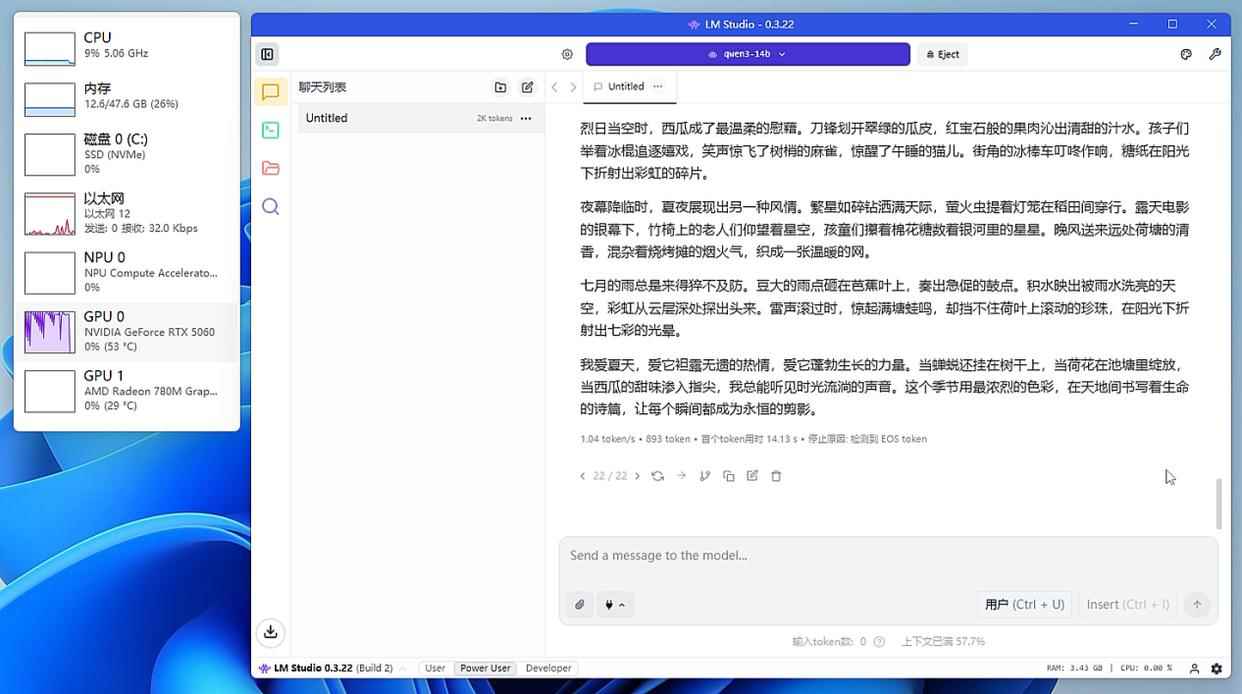
Task: Branch the conversation from this message
Action: pyautogui.click(x=705, y=476)
